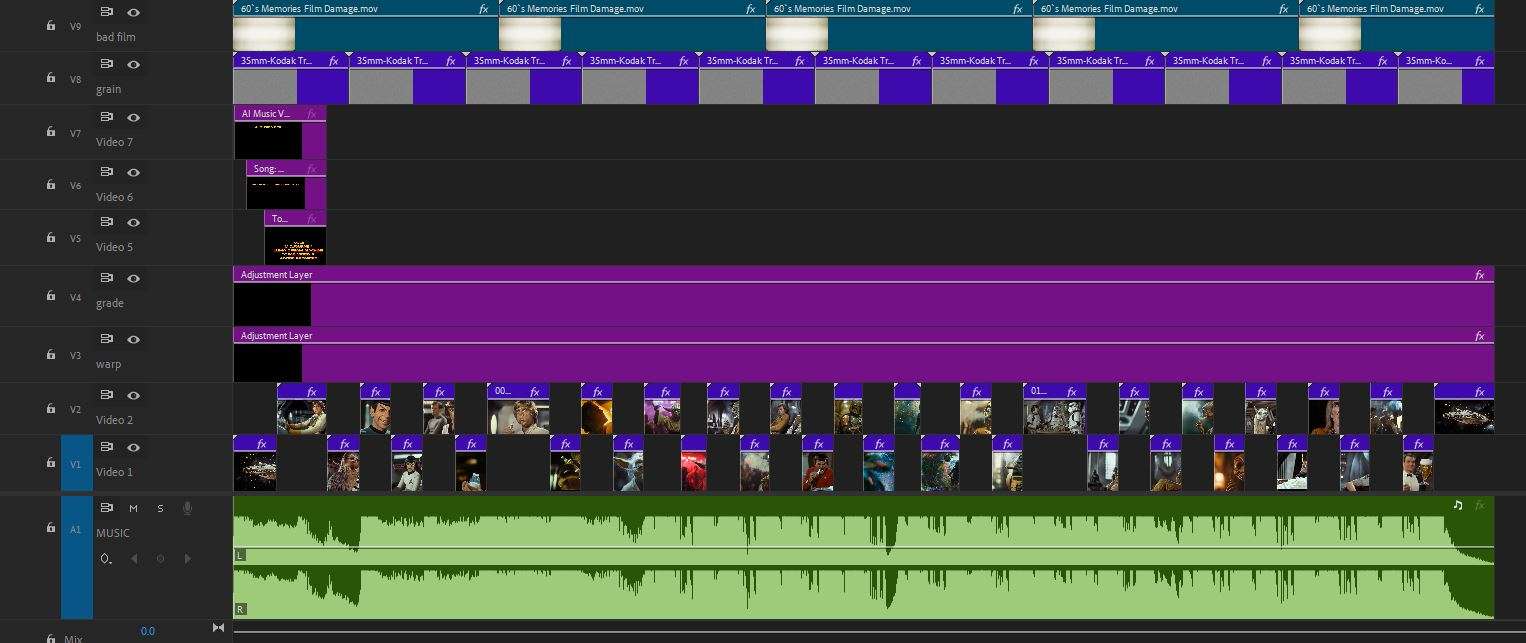Hide the grade track output
1526x643 pixels.
click(x=134, y=278)
